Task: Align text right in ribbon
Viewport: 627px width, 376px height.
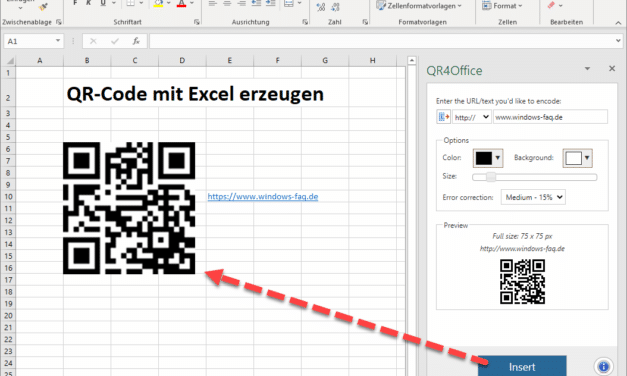Action: point(241,4)
